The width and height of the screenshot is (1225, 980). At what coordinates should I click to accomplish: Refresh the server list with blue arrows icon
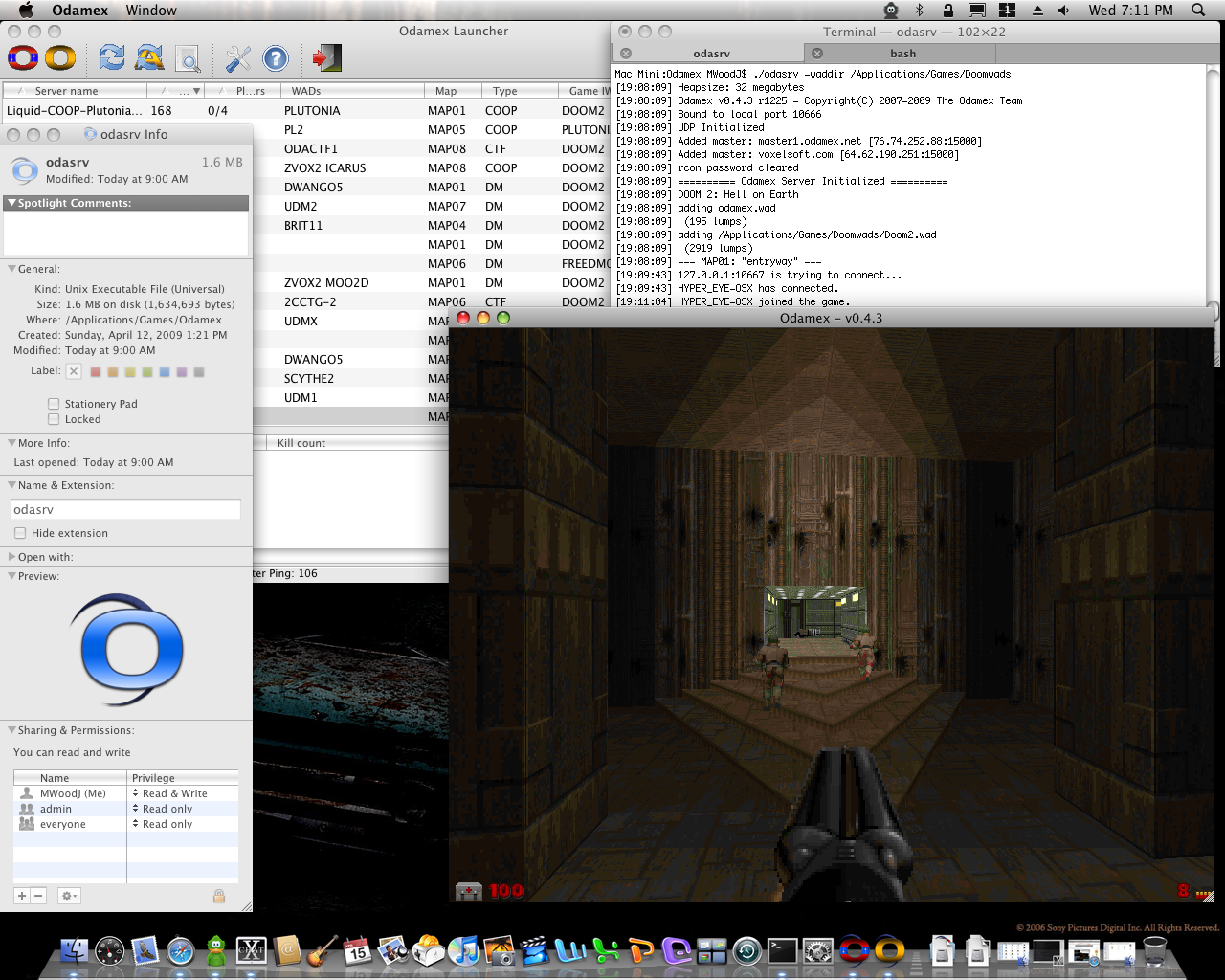(112, 58)
